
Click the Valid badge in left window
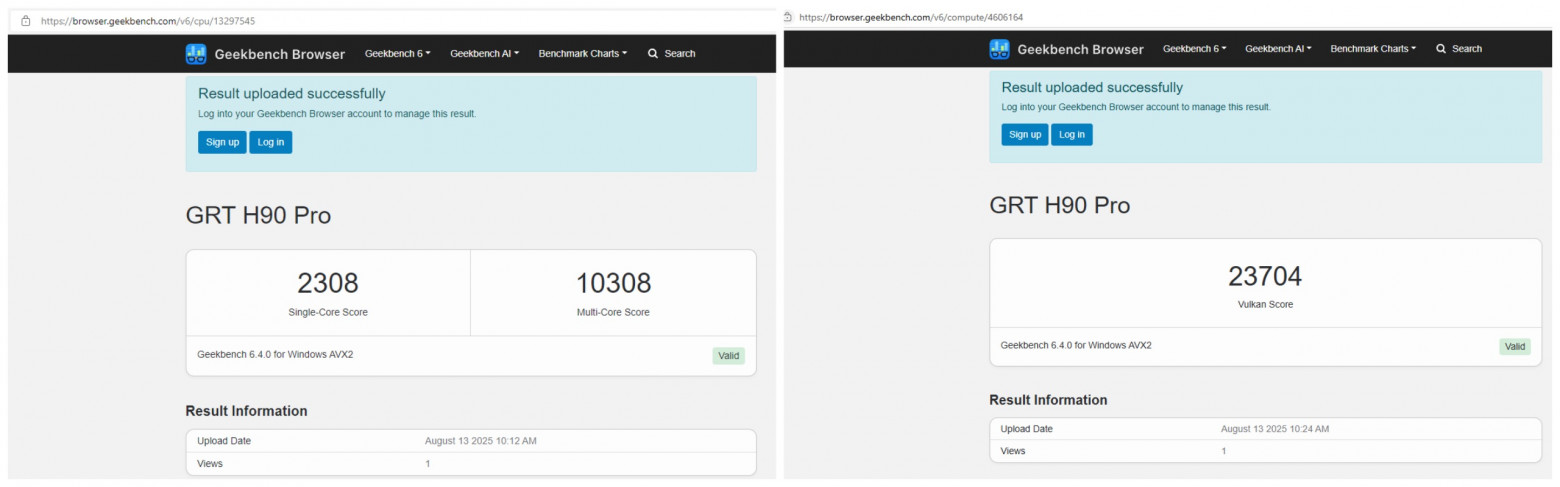[x=729, y=356]
